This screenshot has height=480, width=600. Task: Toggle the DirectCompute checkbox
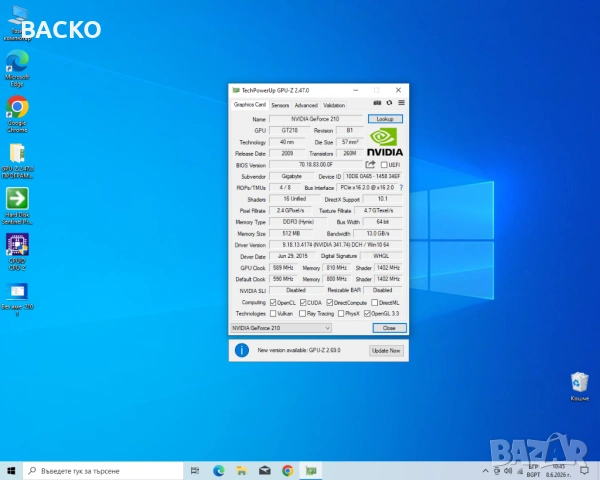point(329,302)
